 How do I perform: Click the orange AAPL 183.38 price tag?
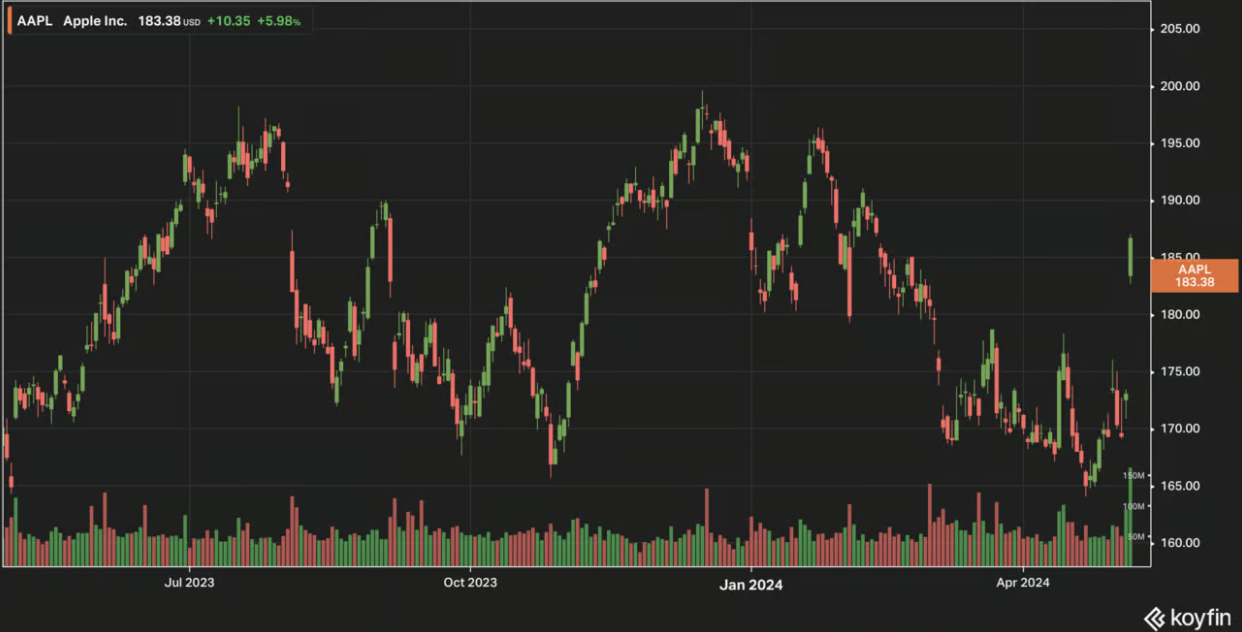click(x=1194, y=276)
